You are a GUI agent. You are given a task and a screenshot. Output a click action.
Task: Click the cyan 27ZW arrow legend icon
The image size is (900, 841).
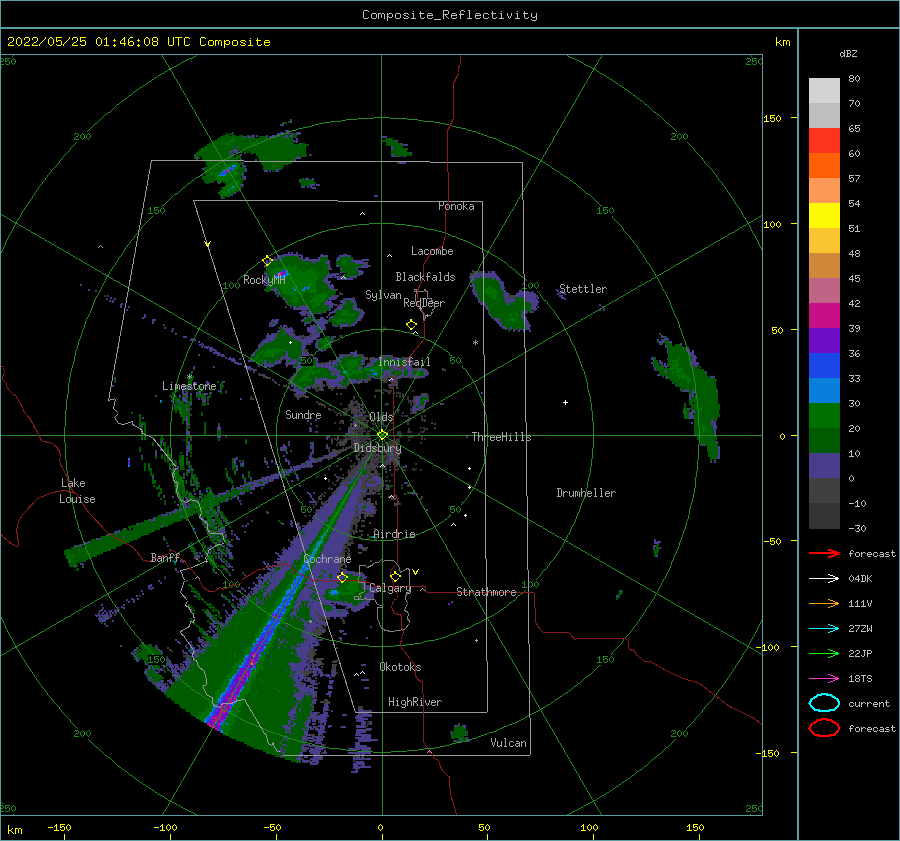tap(824, 629)
